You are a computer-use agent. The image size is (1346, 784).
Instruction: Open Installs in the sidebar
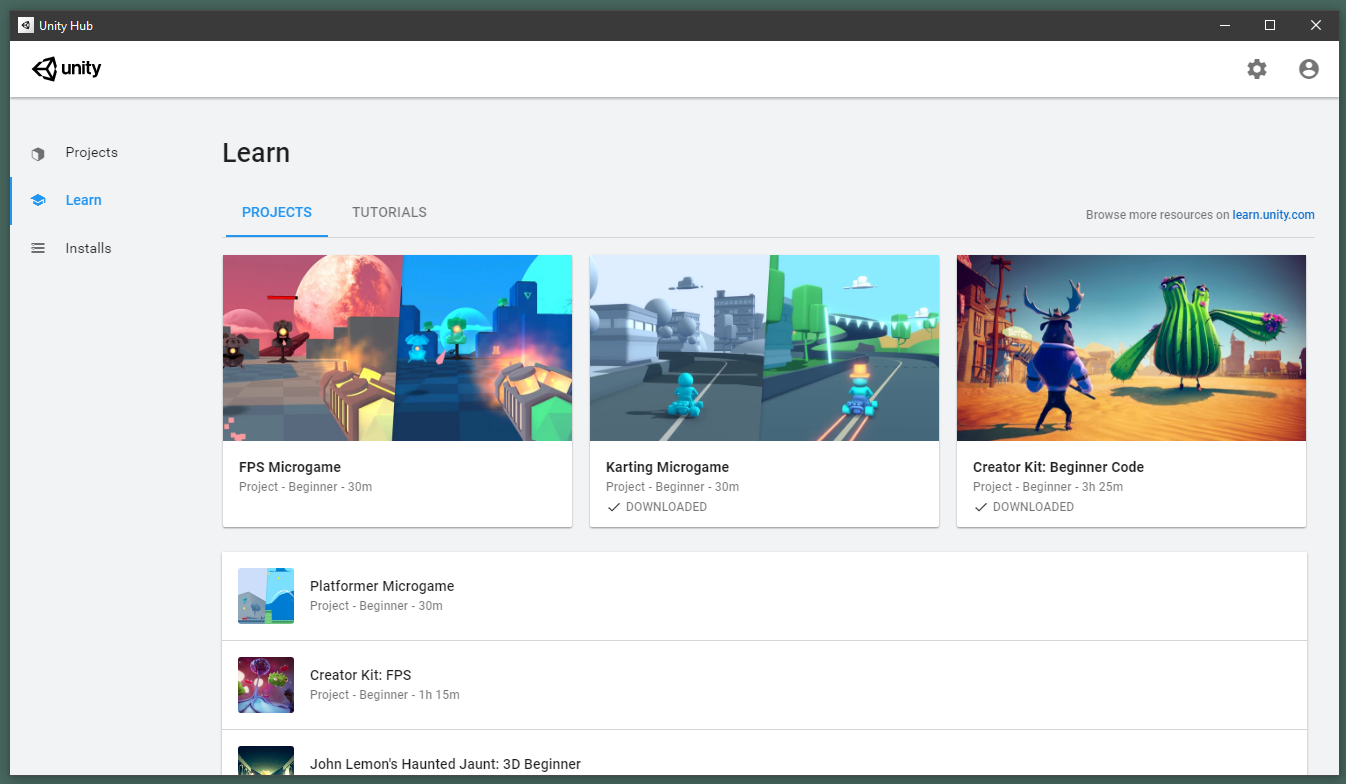point(89,248)
